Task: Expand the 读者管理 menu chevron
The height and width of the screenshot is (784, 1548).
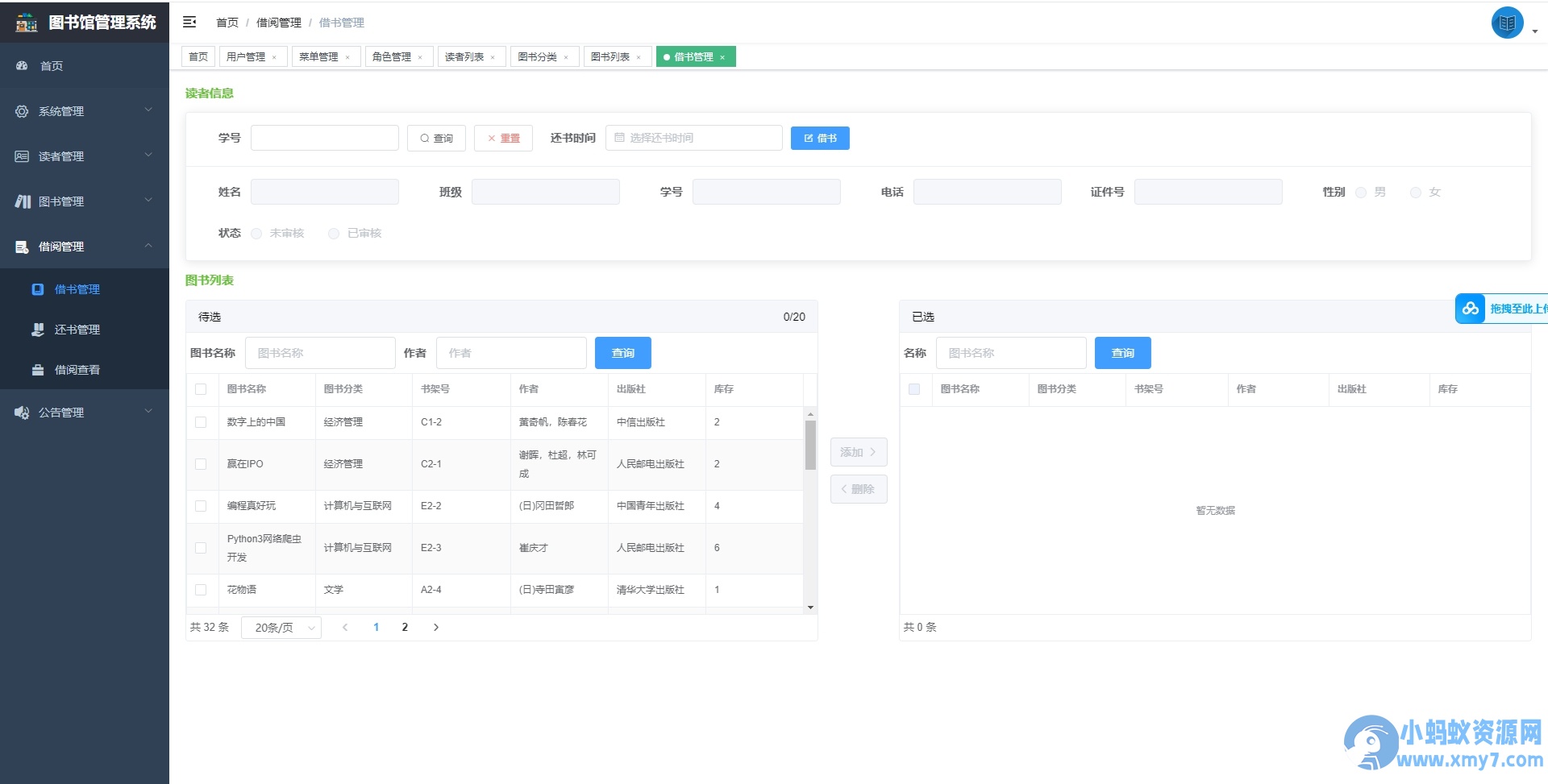Action: pyautogui.click(x=148, y=155)
